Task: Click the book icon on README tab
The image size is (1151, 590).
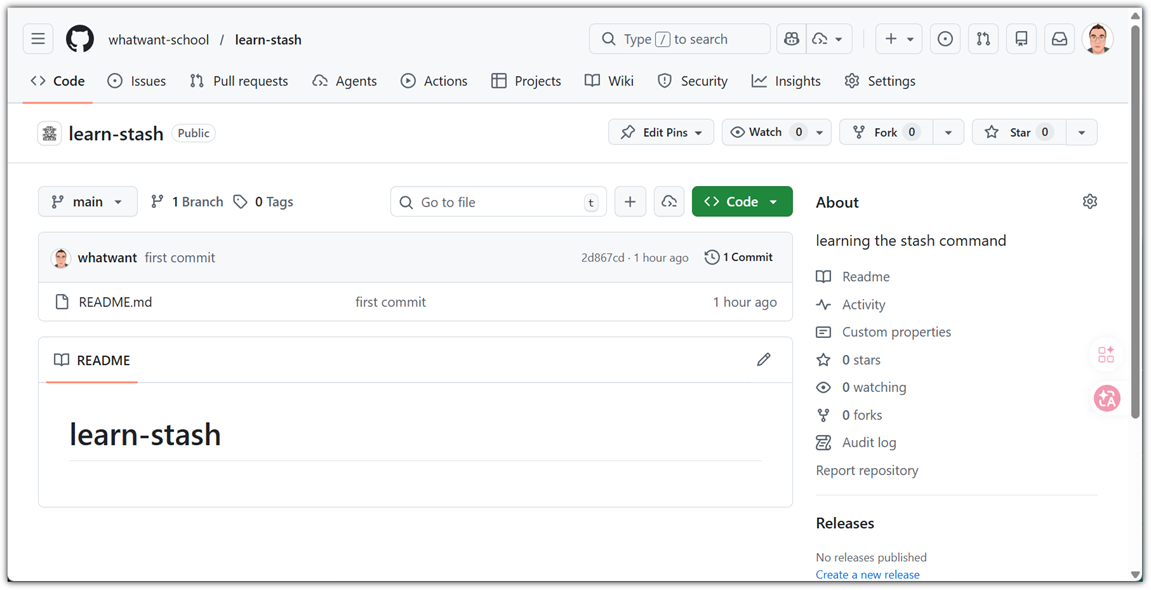Action: 62,360
